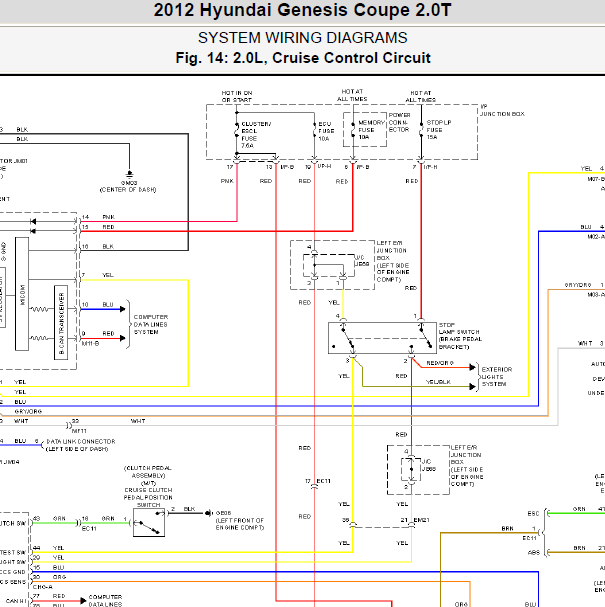Image resolution: width=605 pixels, height=607 pixels.
Task: Click the 'J/C JE69' joint connector label
Action: (362, 261)
